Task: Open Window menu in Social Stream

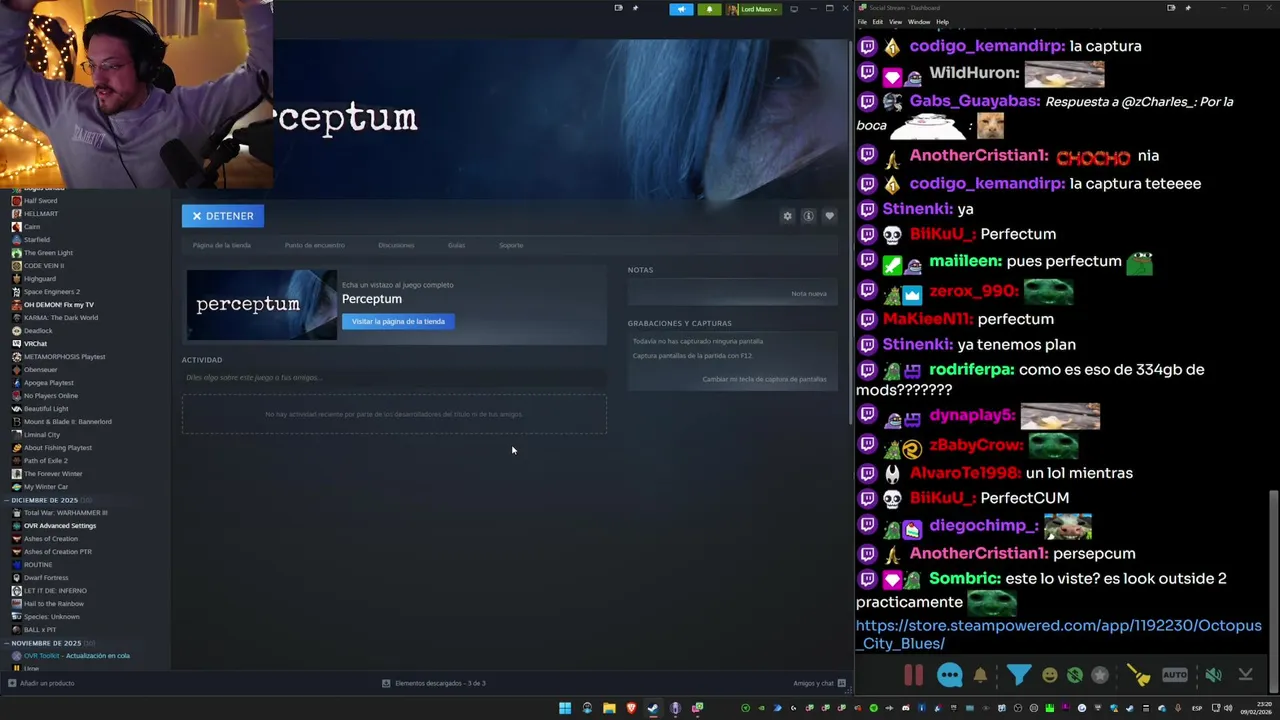Action: (x=919, y=22)
